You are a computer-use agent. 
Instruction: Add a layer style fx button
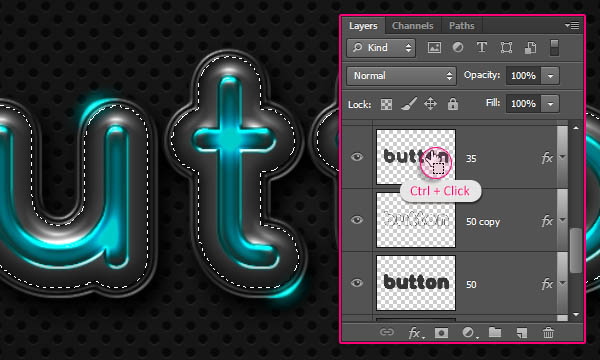pyautogui.click(x=416, y=333)
